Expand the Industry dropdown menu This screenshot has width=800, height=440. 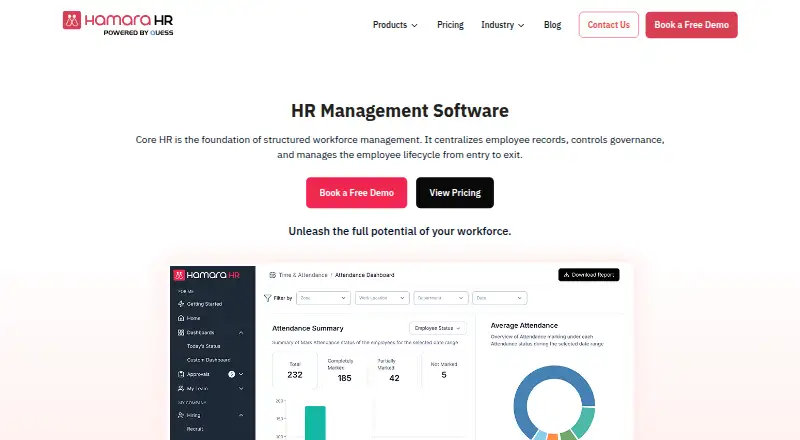click(x=503, y=25)
